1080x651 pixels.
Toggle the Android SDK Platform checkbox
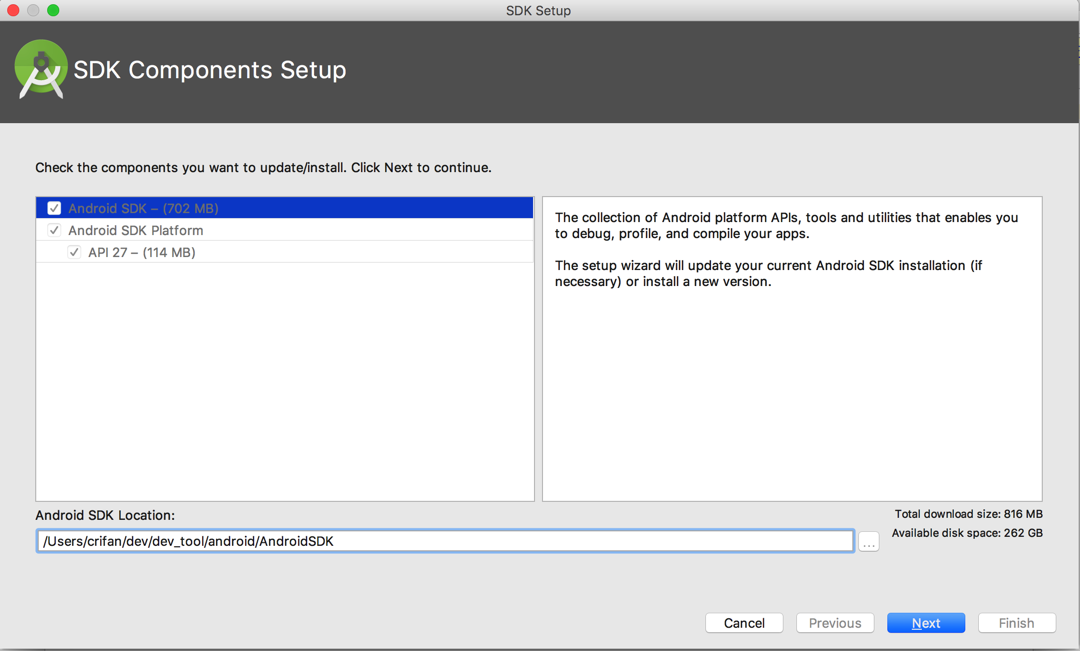[54, 230]
